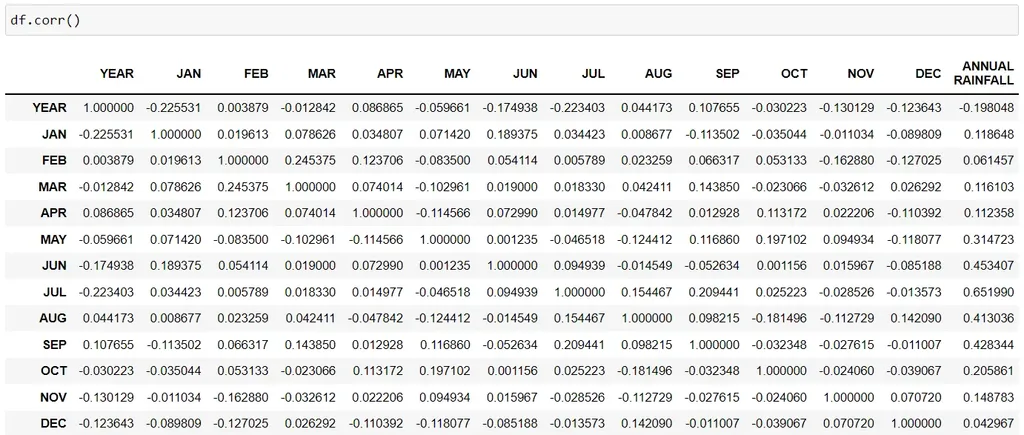
Task: Click the YEAR column header
Action: [116, 74]
